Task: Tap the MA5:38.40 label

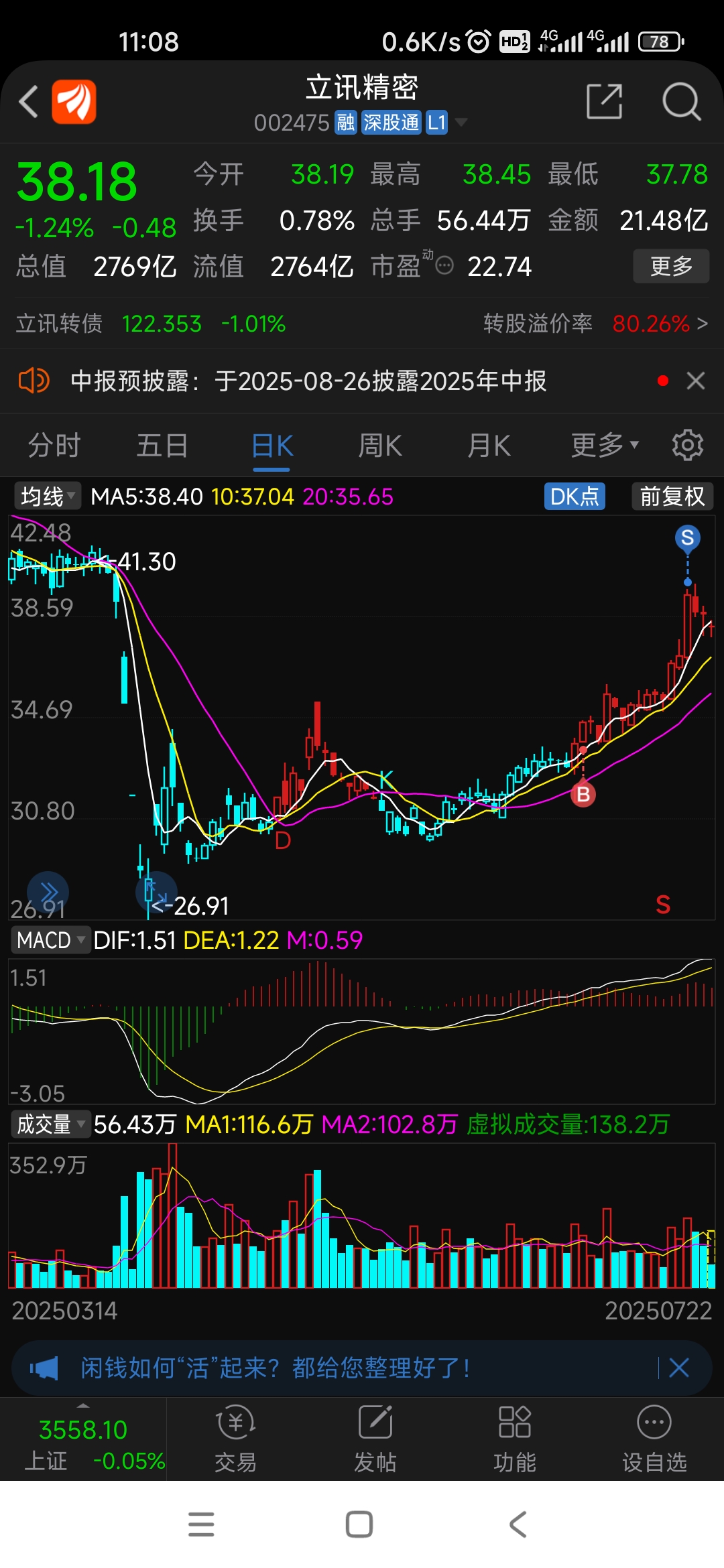Action: click(147, 497)
